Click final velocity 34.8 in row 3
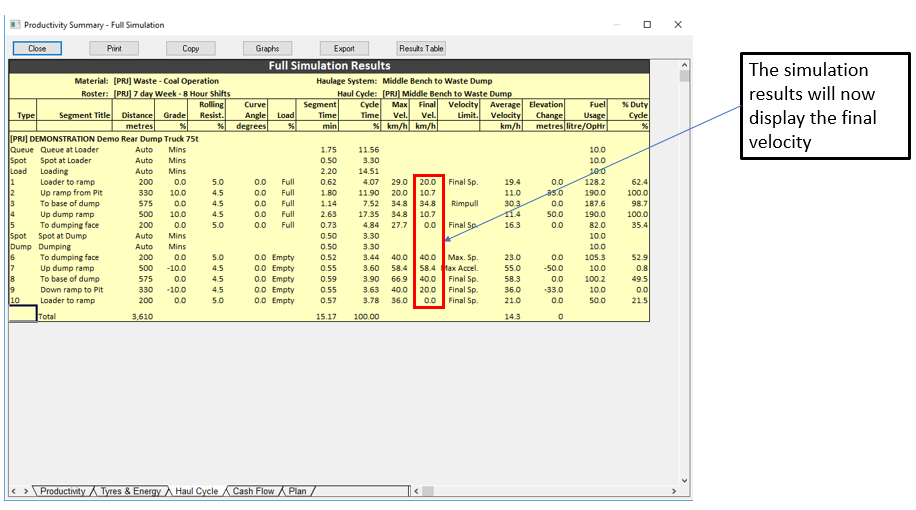The width and height of the screenshot is (916, 510). [428, 204]
